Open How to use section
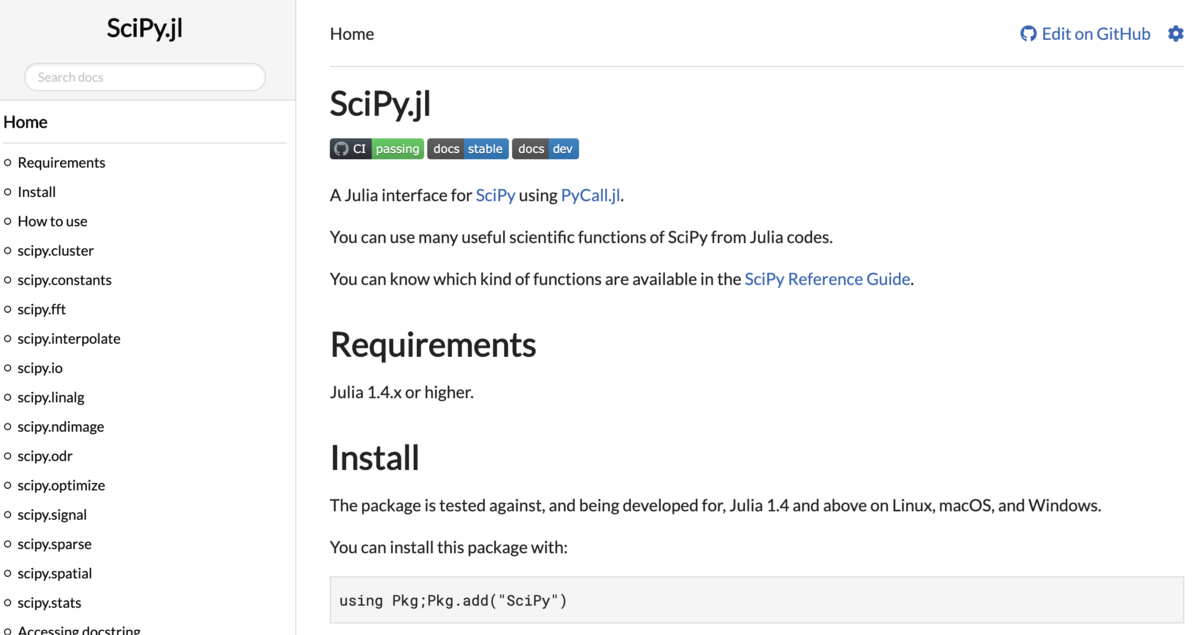 pos(52,221)
